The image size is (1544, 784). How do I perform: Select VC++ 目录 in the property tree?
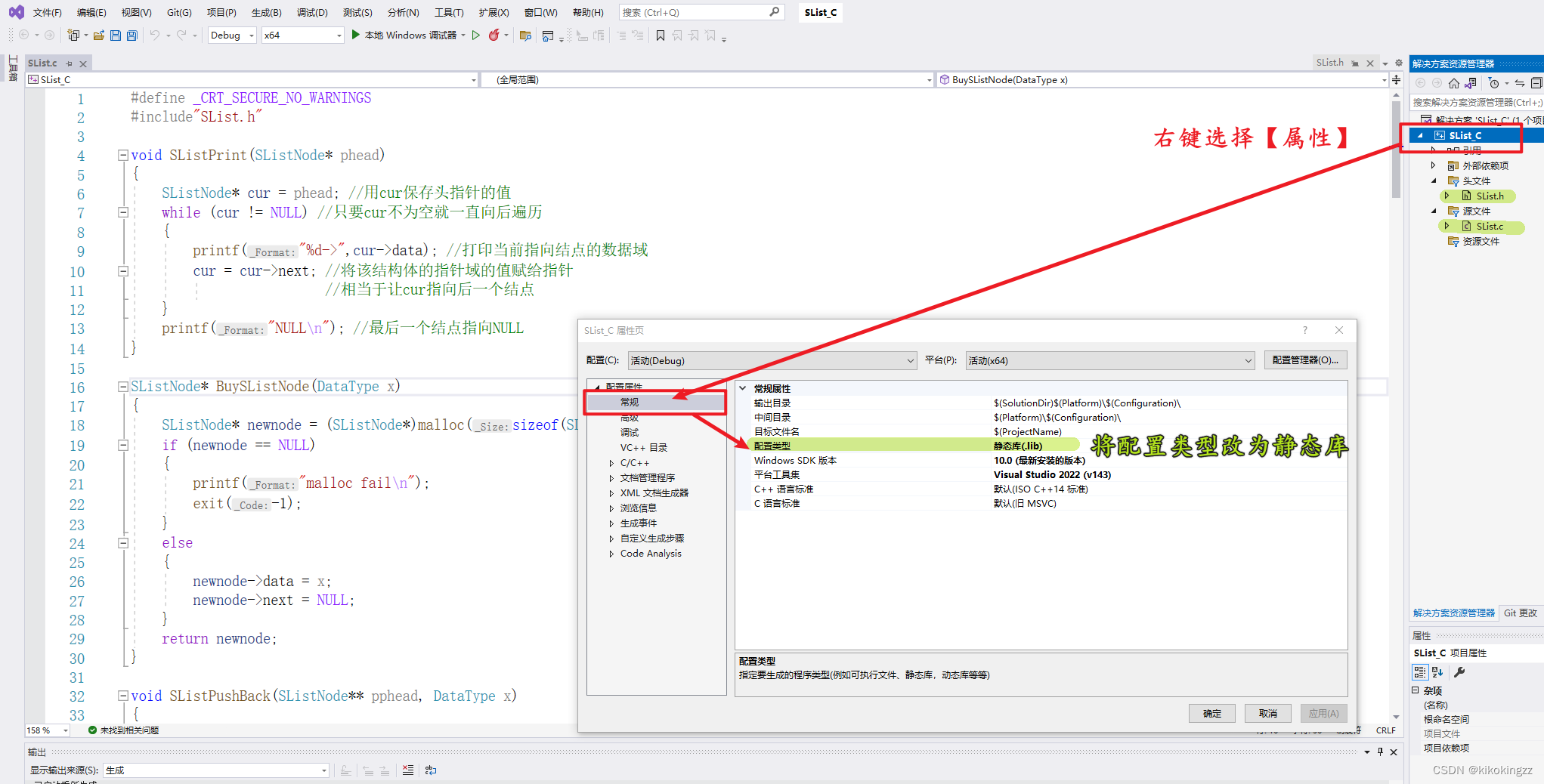[x=644, y=448]
